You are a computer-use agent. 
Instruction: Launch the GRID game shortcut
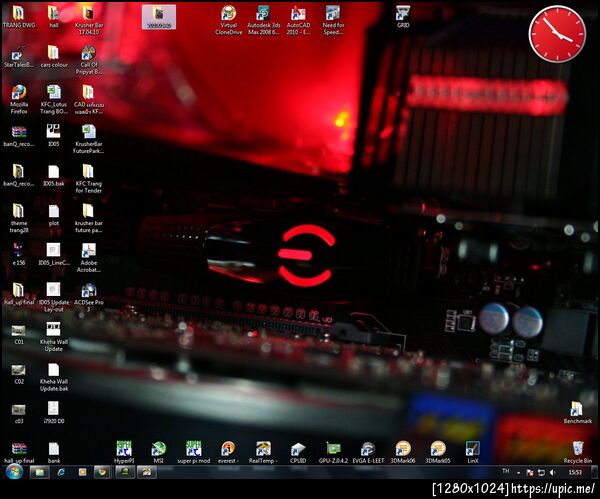[x=403, y=17]
